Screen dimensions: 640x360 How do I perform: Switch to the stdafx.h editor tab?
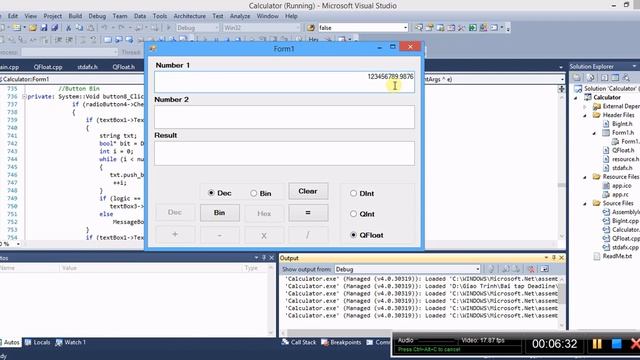pyautogui.click(x=87, y=67)
